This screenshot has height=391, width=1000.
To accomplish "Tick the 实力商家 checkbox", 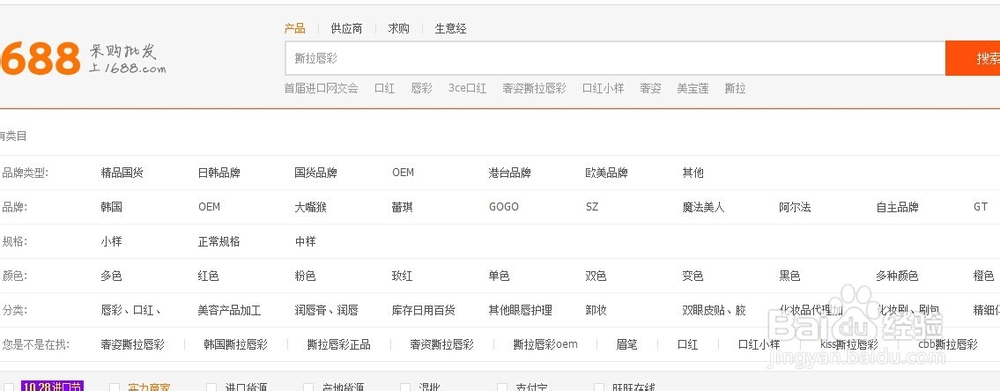I will click(115, 387).
